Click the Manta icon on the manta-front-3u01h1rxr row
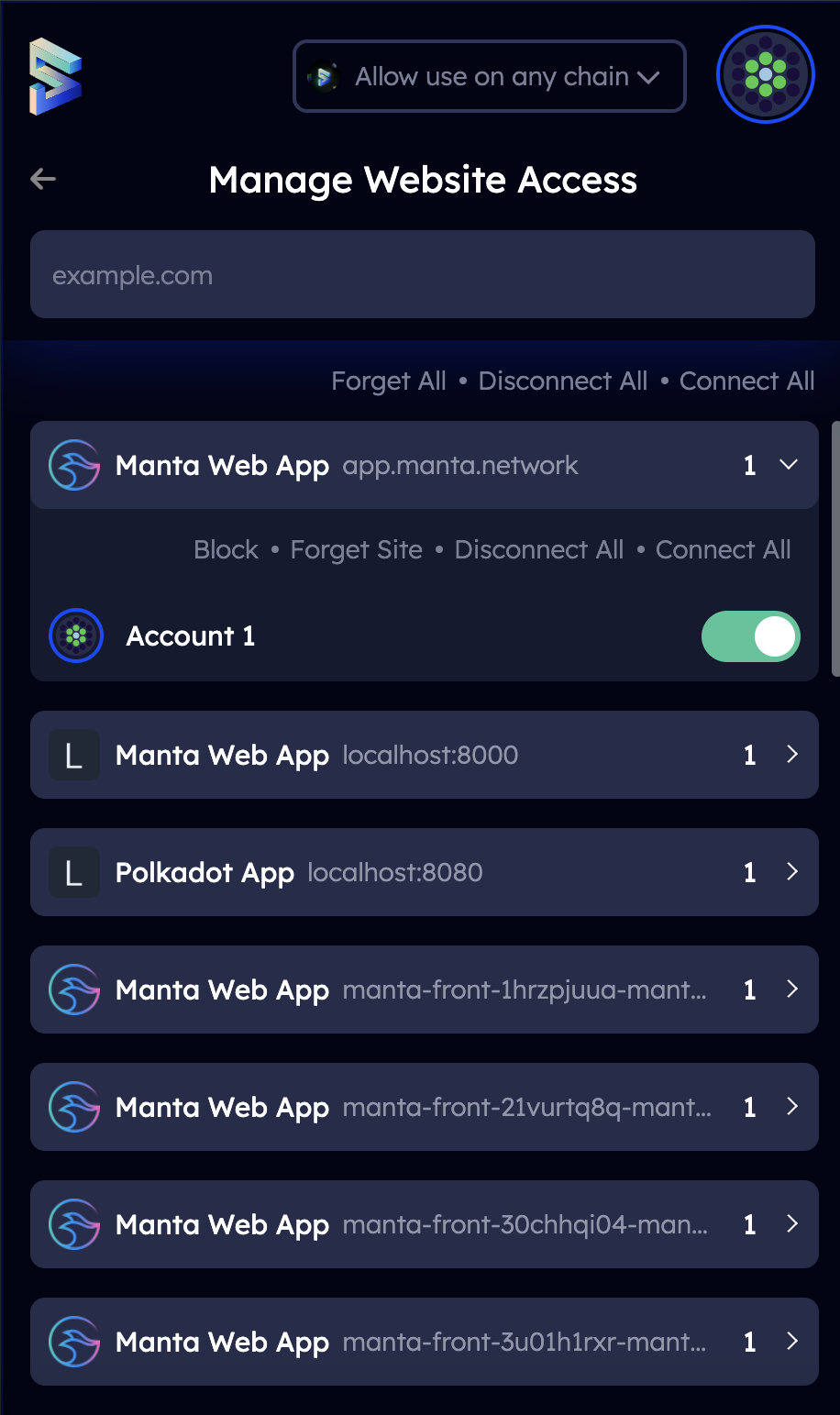Screen dimensions: 840x1415 (74, 1342)
